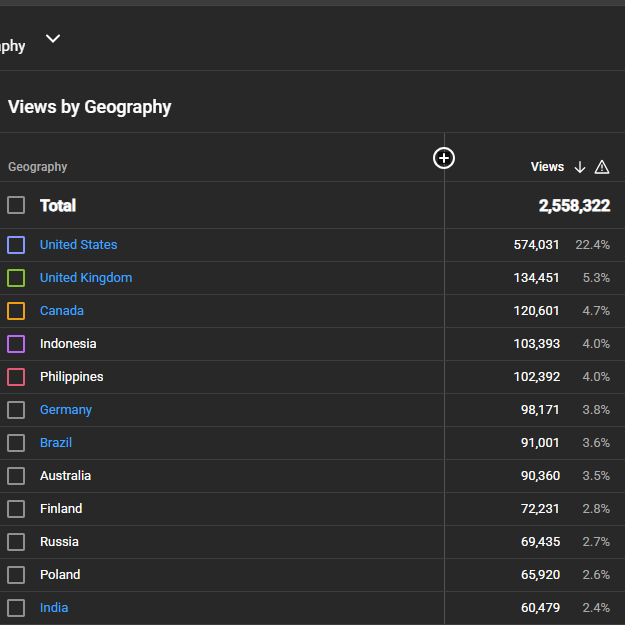Check the Total row checkbox
Screen dimensions: 625x625
[x=16, y=205]
